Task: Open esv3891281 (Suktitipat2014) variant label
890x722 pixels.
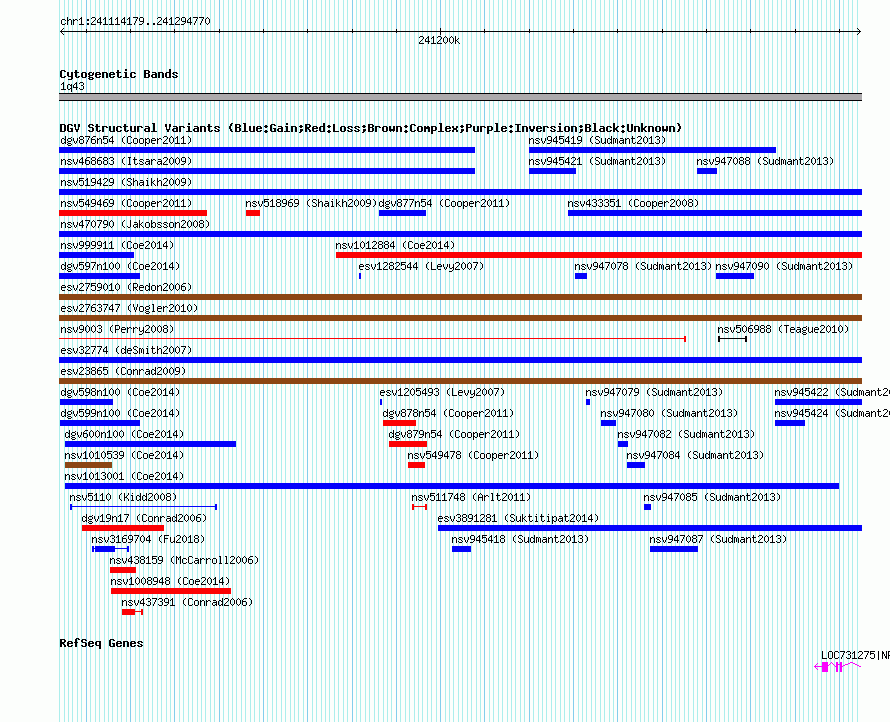Action: pyautogui.click(x=518, y=518)
